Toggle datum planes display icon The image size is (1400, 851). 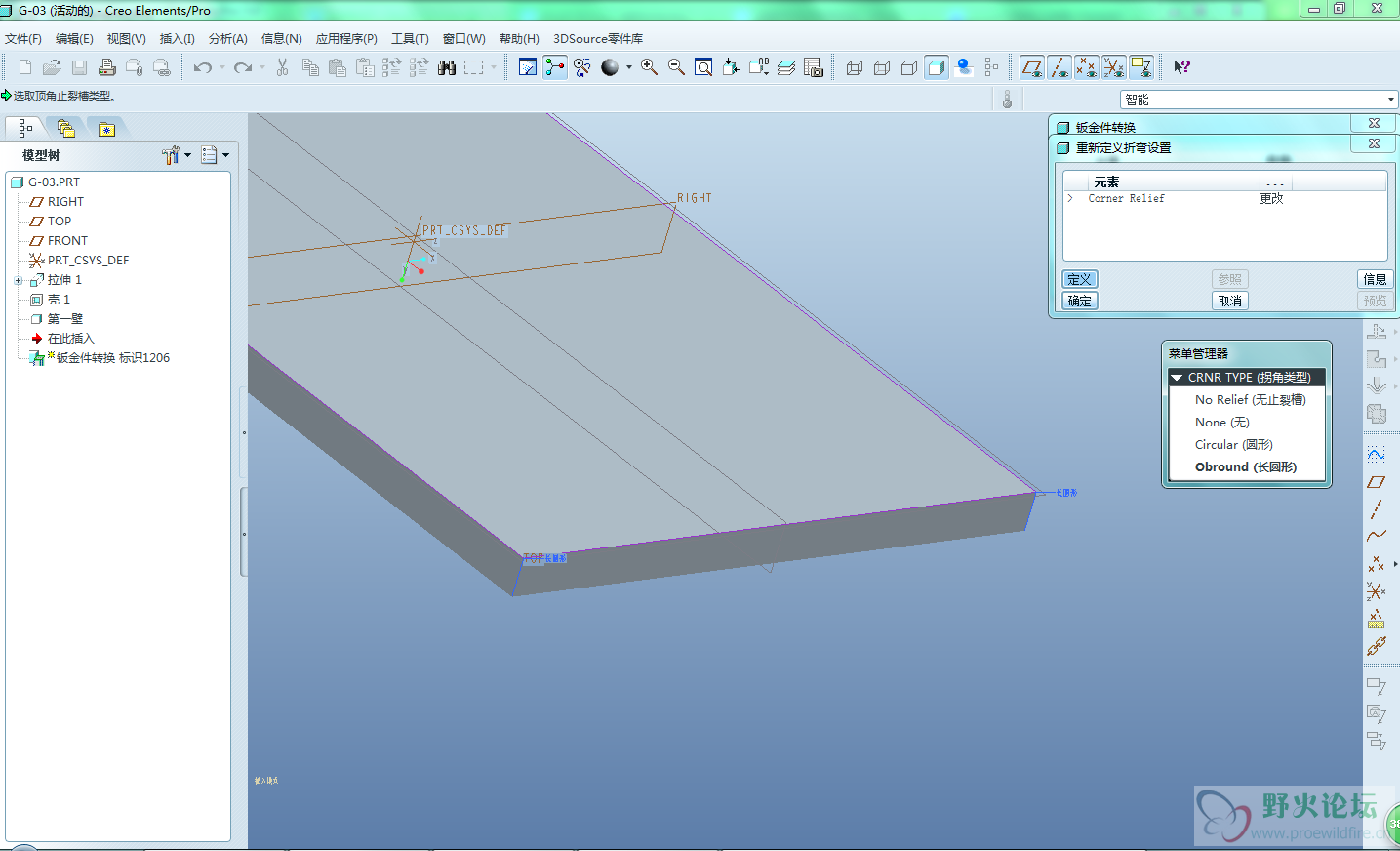1031,67
